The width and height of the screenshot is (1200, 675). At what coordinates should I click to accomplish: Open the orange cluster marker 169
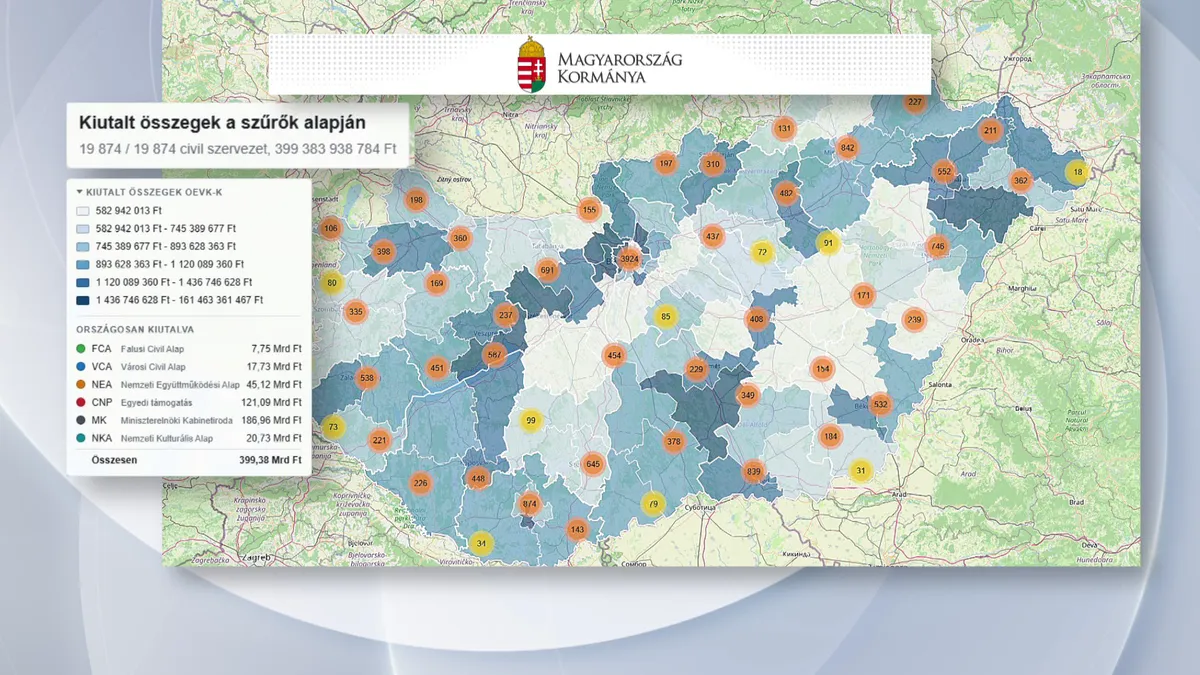coord(437,284)
